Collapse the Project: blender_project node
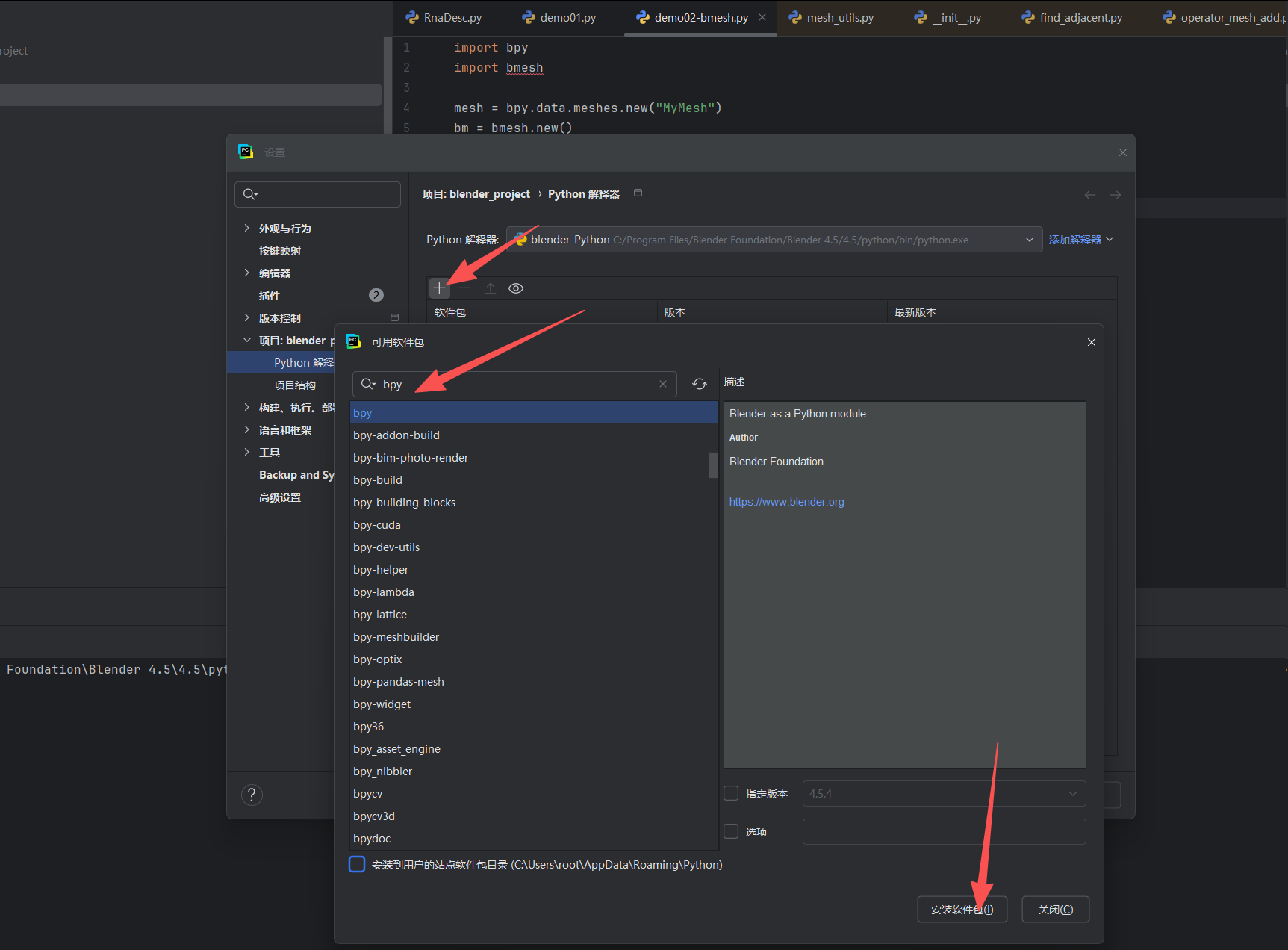This screenshot has height=950, width=1288. (x=246, y=340)
